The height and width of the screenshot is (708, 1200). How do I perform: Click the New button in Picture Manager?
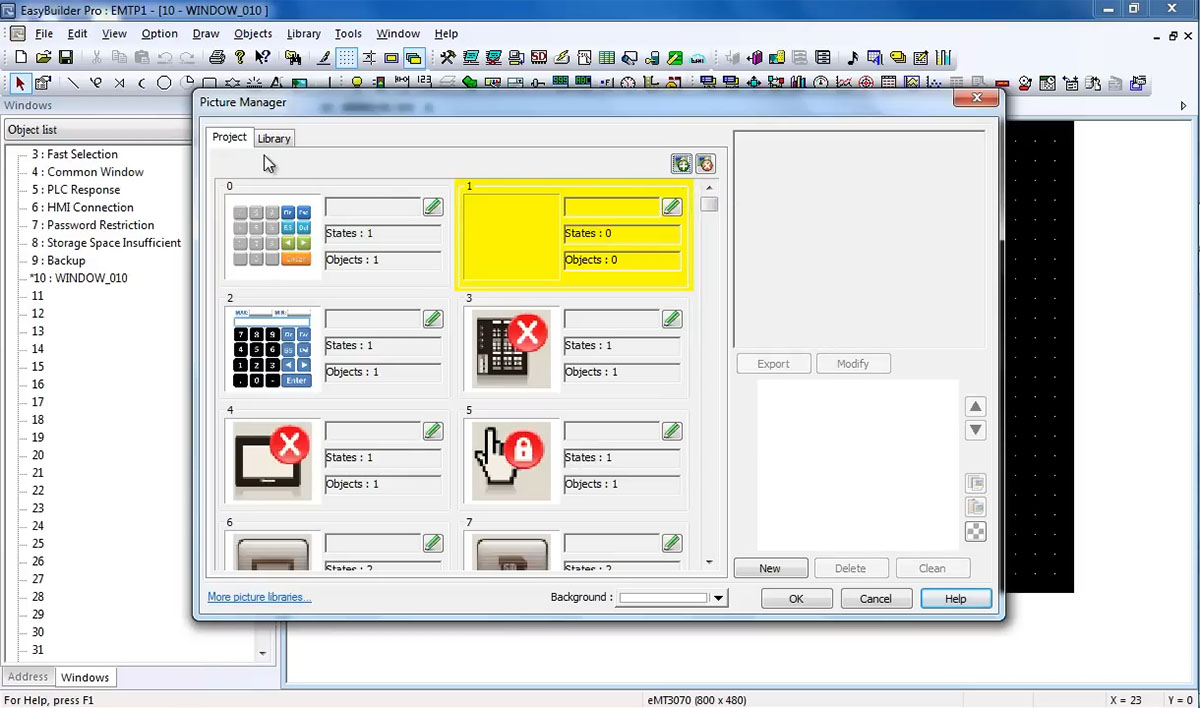coord(770,568)
